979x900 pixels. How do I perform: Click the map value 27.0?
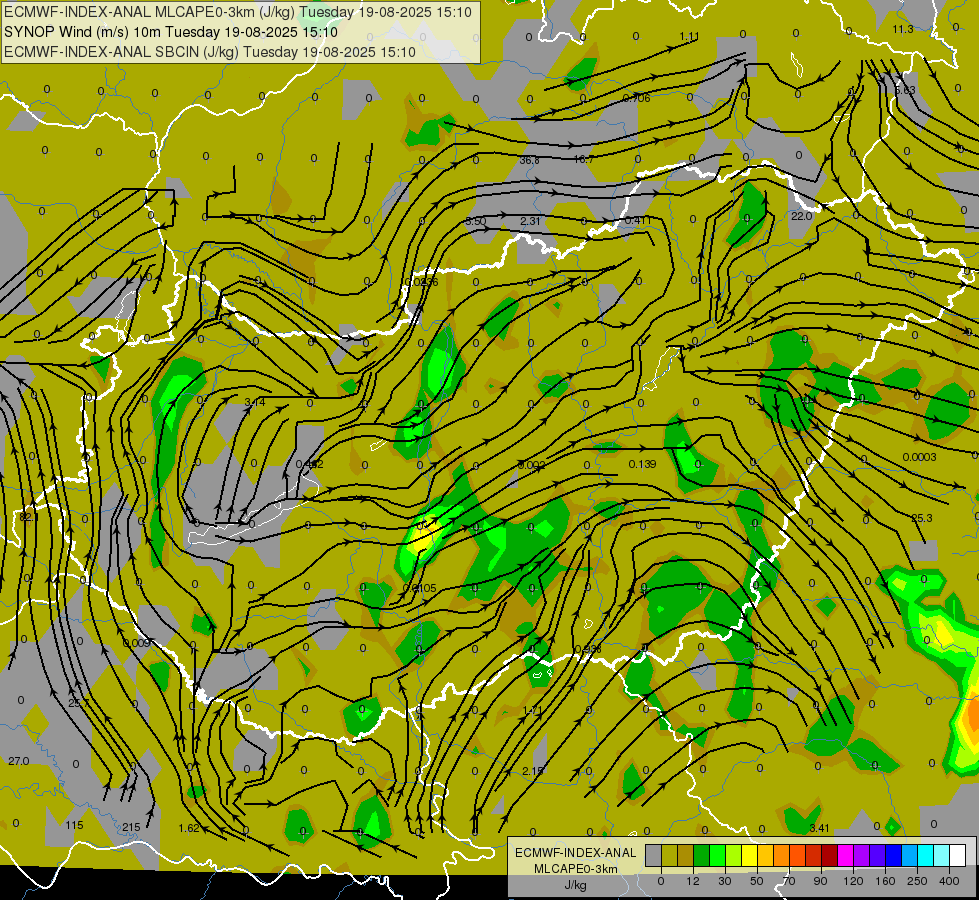(x=19, y=761)
